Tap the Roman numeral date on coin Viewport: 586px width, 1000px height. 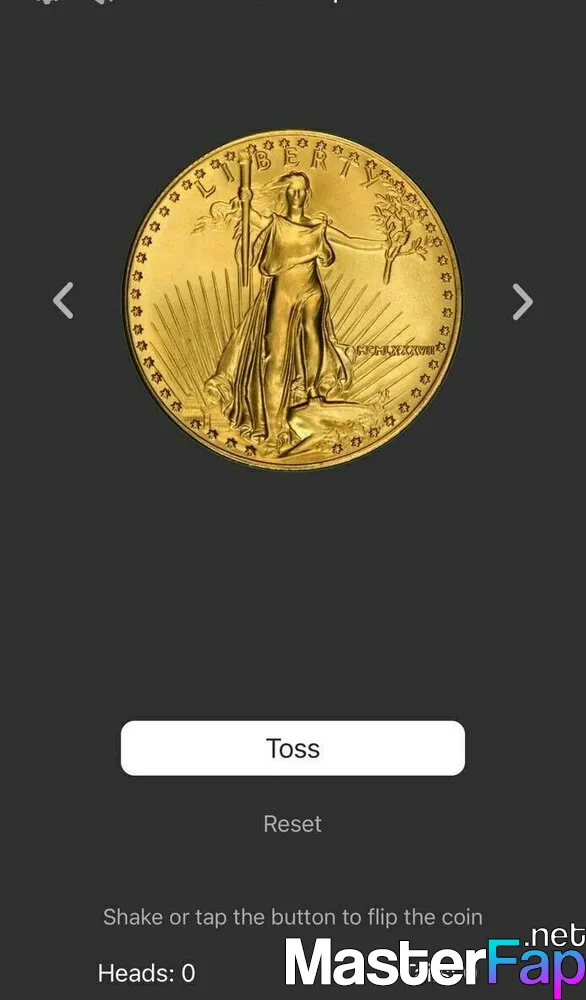click(x=395, y=349)
